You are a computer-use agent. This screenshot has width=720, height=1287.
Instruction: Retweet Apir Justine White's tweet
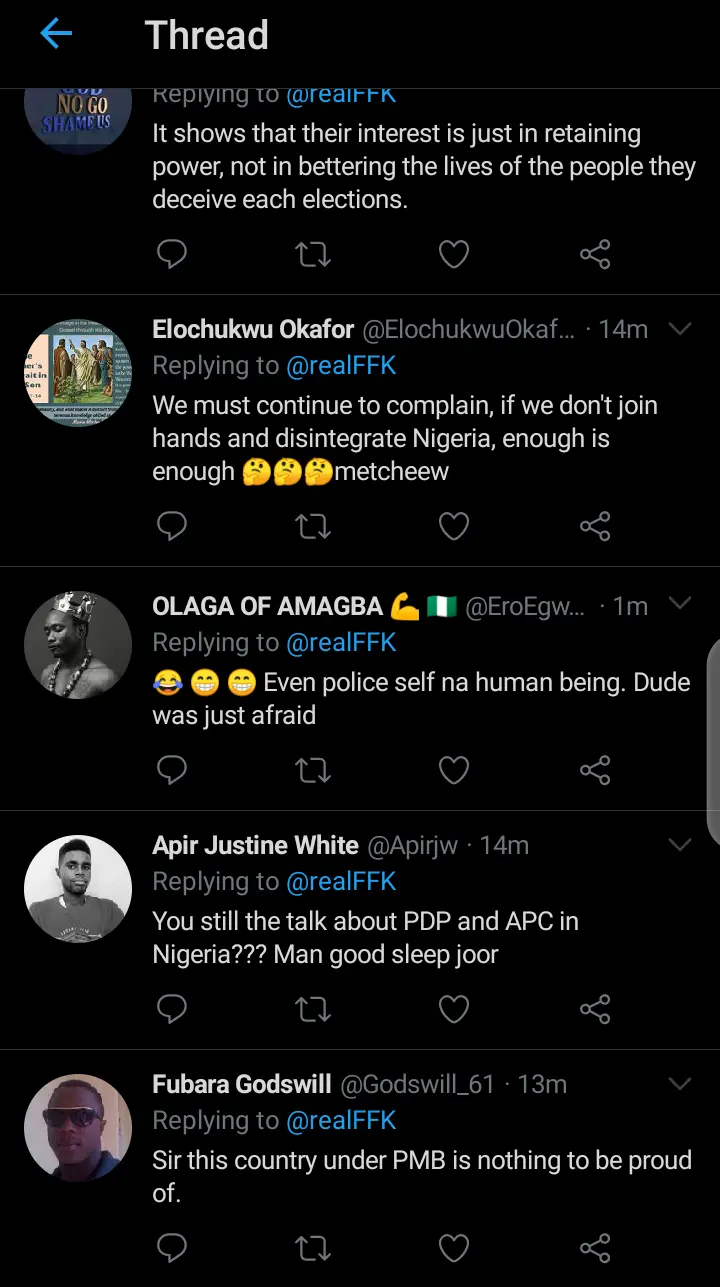[x=314, y=1010]
